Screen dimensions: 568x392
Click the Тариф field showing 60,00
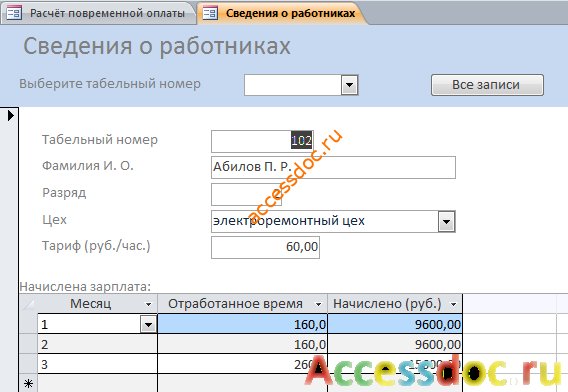coord(265,247)
